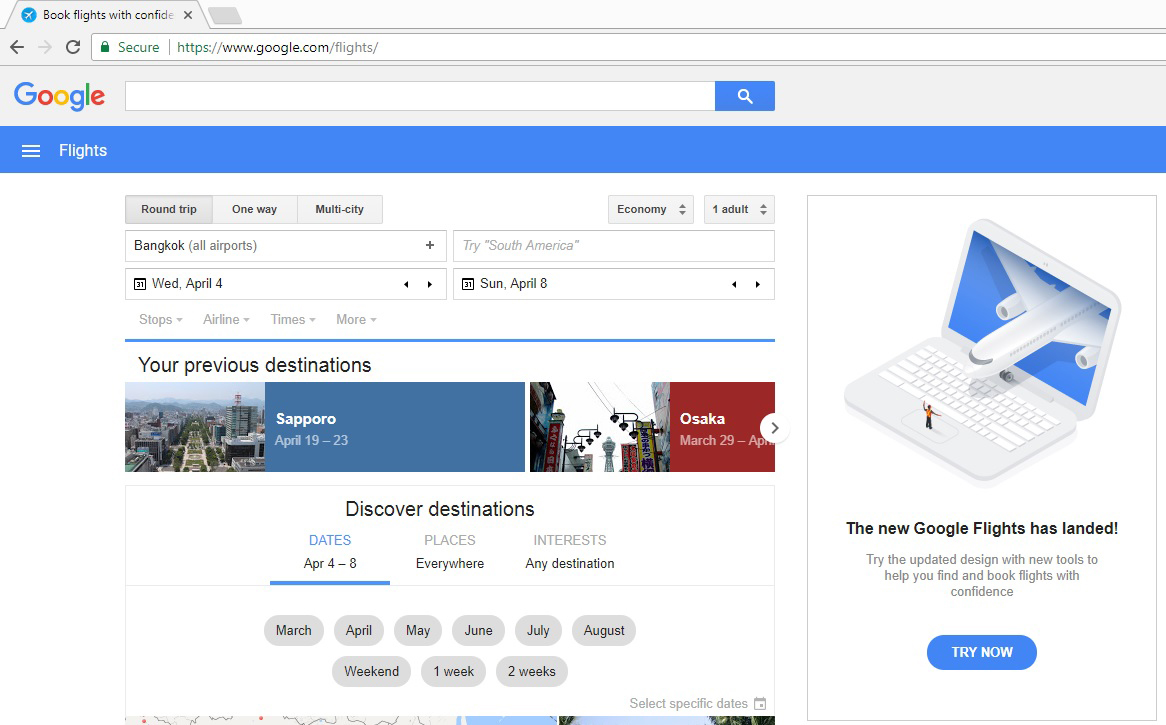Click the blue search magnifier button

(744, 96)
